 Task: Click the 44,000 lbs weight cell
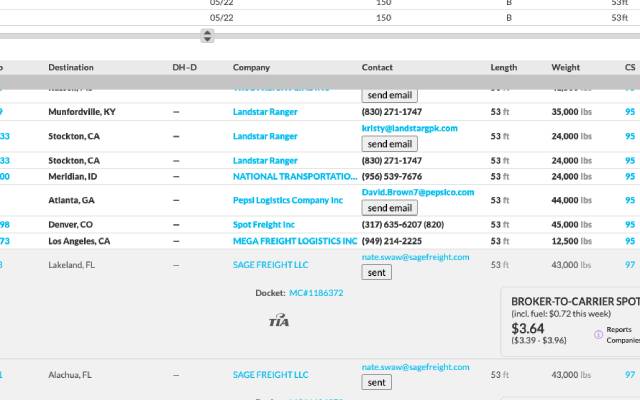click(x=571, y=200)
